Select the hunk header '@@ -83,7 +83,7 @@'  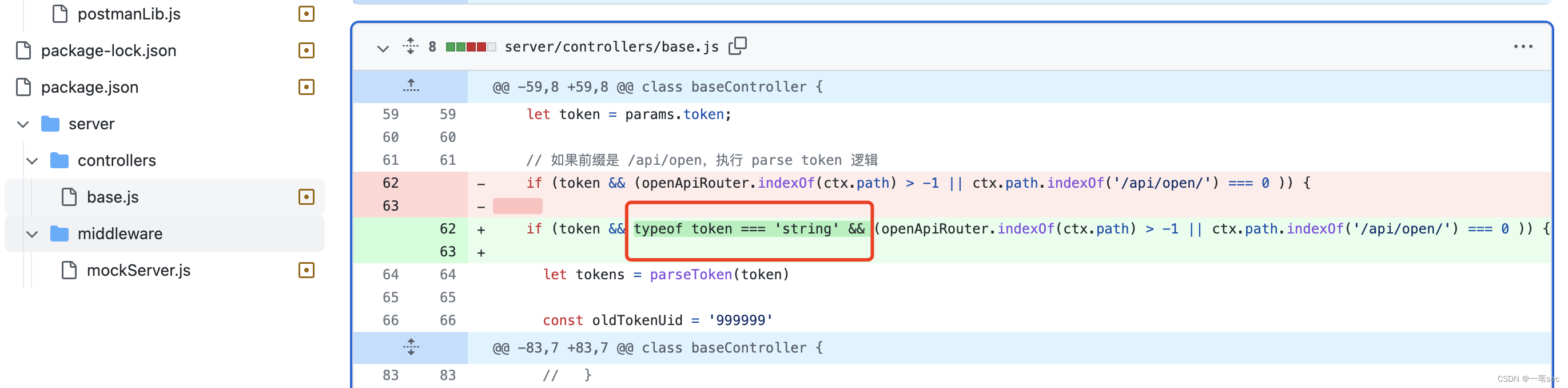coord(658,348)
